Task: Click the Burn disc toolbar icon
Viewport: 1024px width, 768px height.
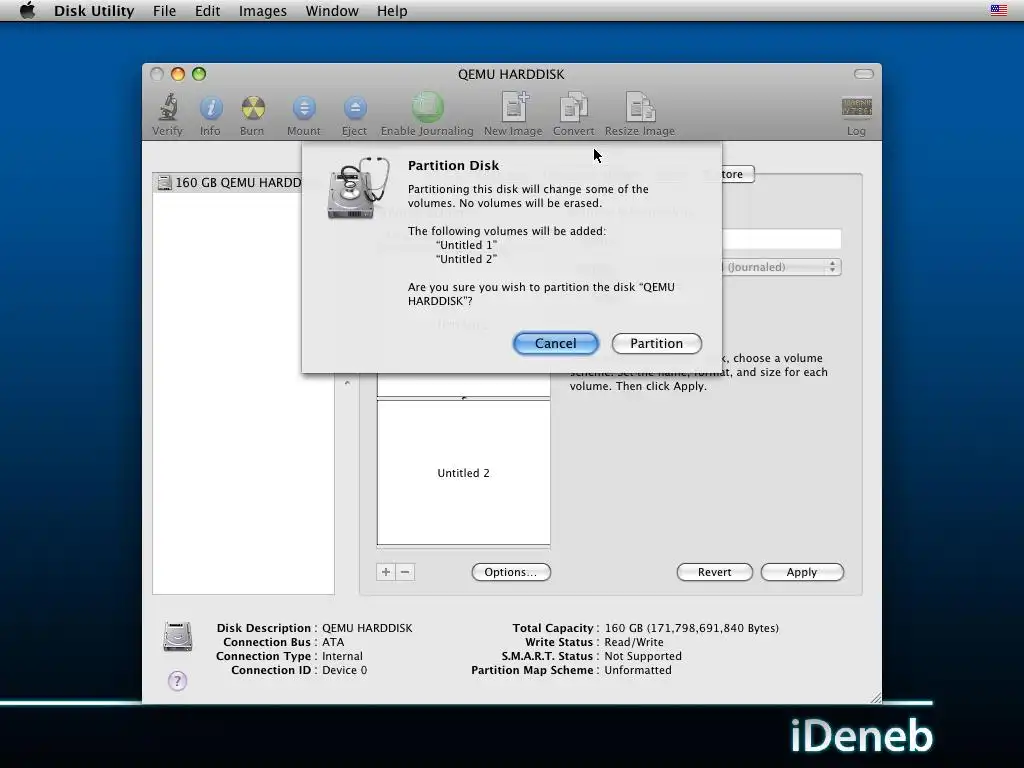Action: point(253,108)
